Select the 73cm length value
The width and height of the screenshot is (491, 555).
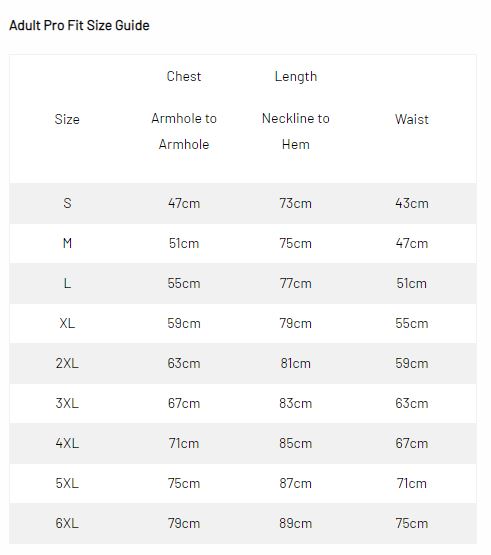[296, 203]
